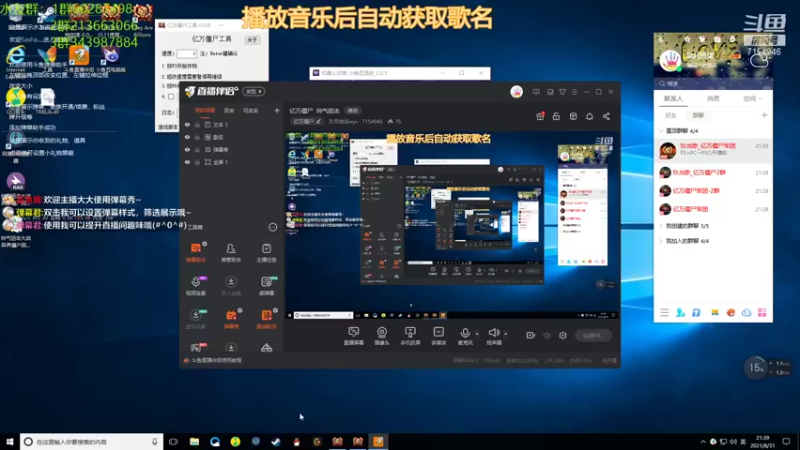Screen dimensions: 800x450
Task: Open 斗鱼直播伴侣使用教程 link
Action: pos(216,360)
